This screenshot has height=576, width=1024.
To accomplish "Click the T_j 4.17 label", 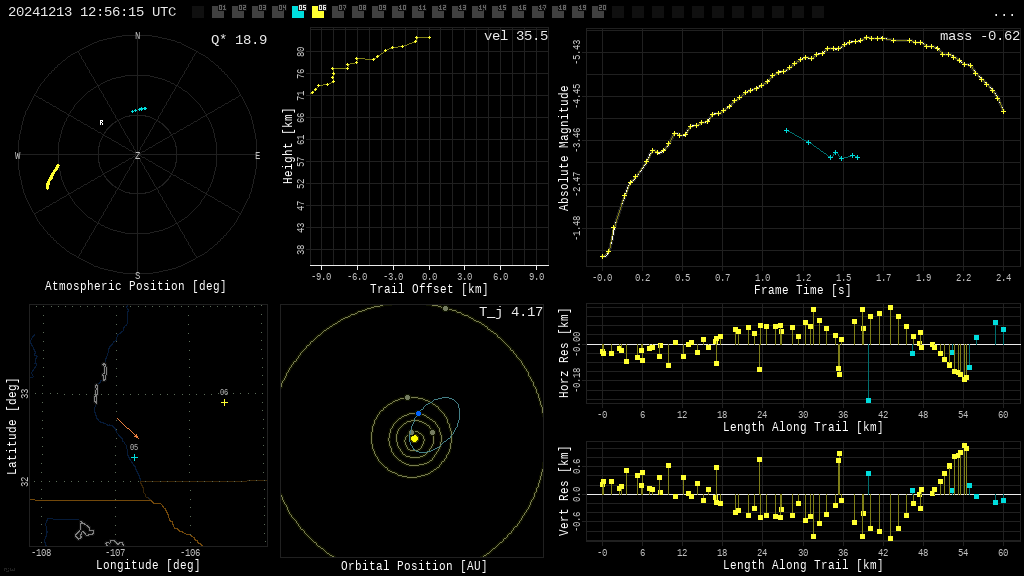I will [x=510, y=312].
